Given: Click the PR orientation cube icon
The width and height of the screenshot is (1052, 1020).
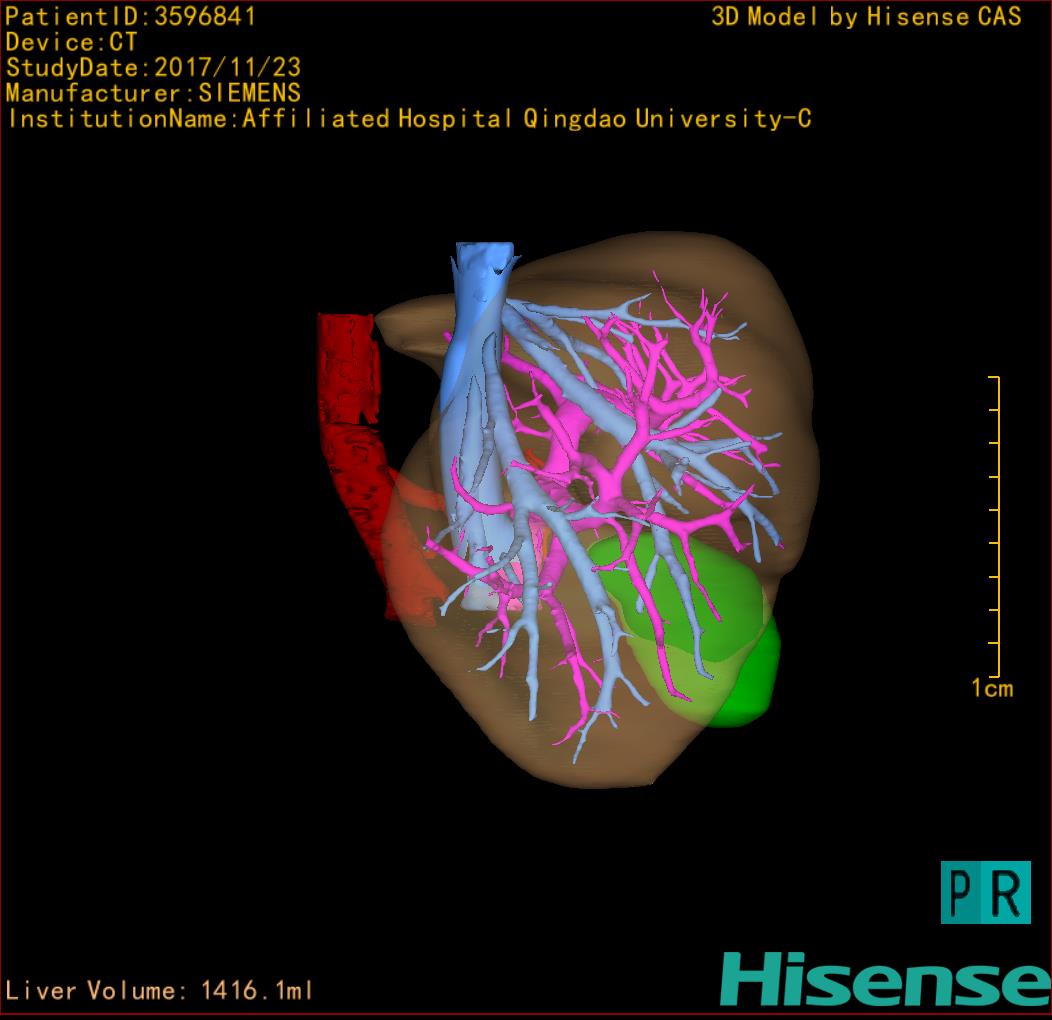Looking at the screenshot, I should pyautogui.click(x=986, y=892).
